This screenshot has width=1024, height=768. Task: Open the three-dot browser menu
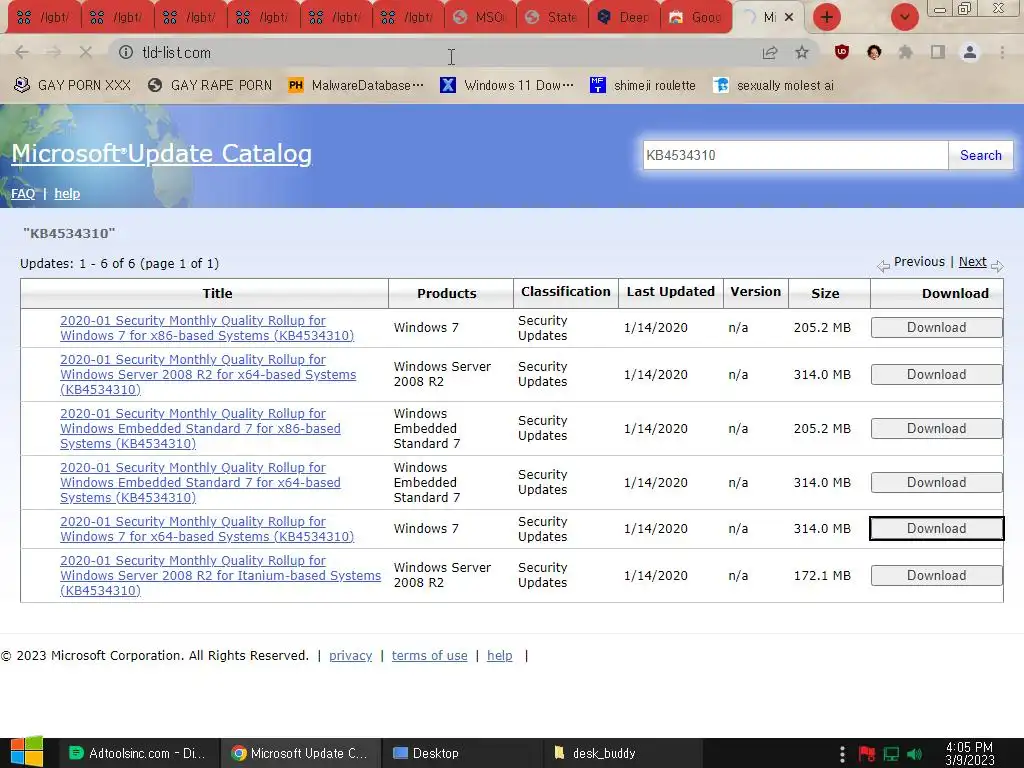[x=1002, y=52]
